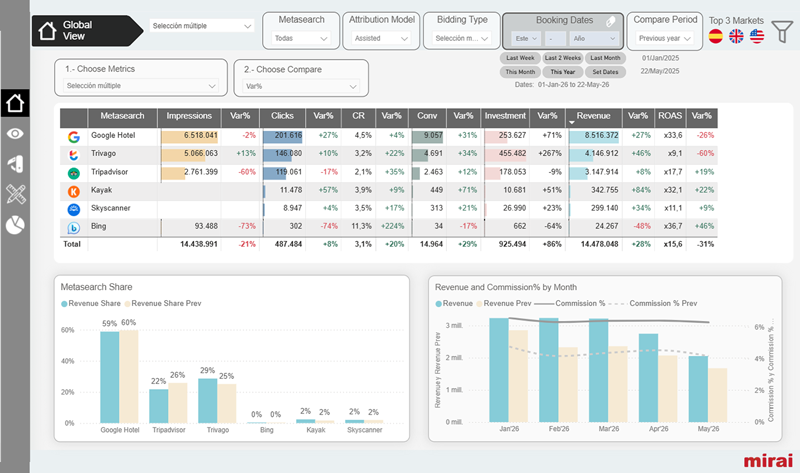The height and width of the screenshot is (473, 800).
Task: Click Trivago investment value 455.482
Action: coord(512,153)
